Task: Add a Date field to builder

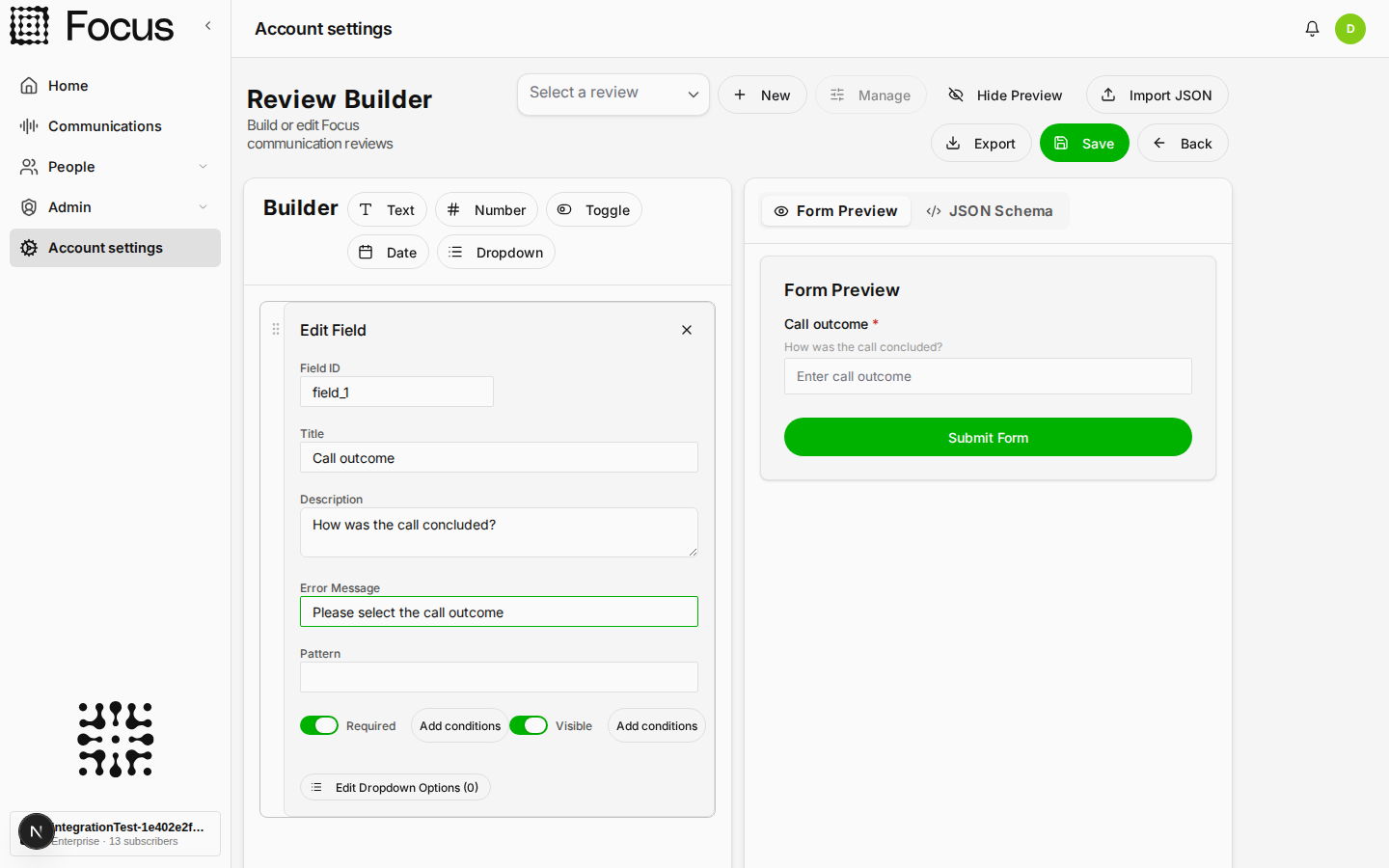Action: point(388,253)
